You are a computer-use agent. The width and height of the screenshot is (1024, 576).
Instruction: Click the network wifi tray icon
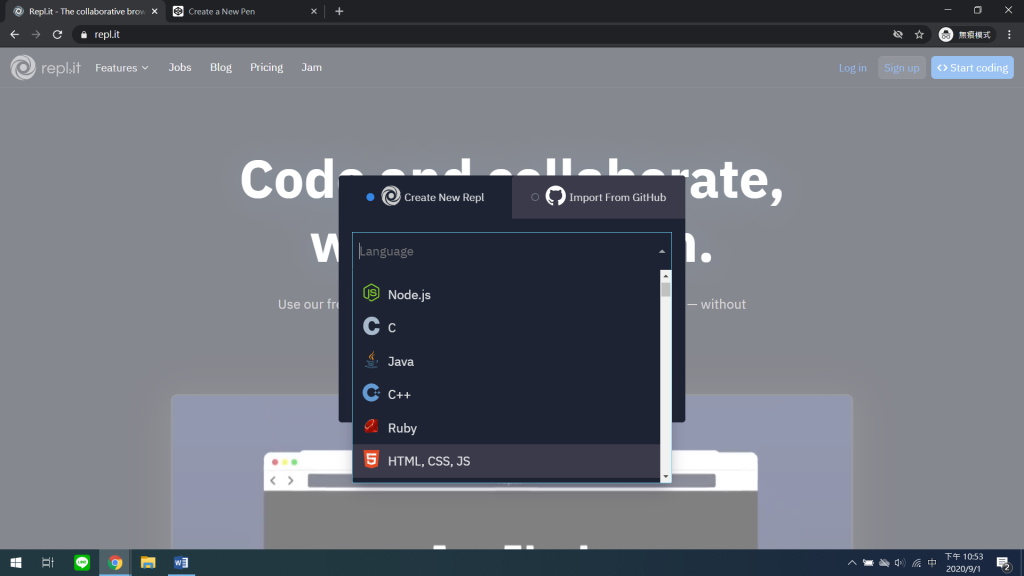coord(916,563)
